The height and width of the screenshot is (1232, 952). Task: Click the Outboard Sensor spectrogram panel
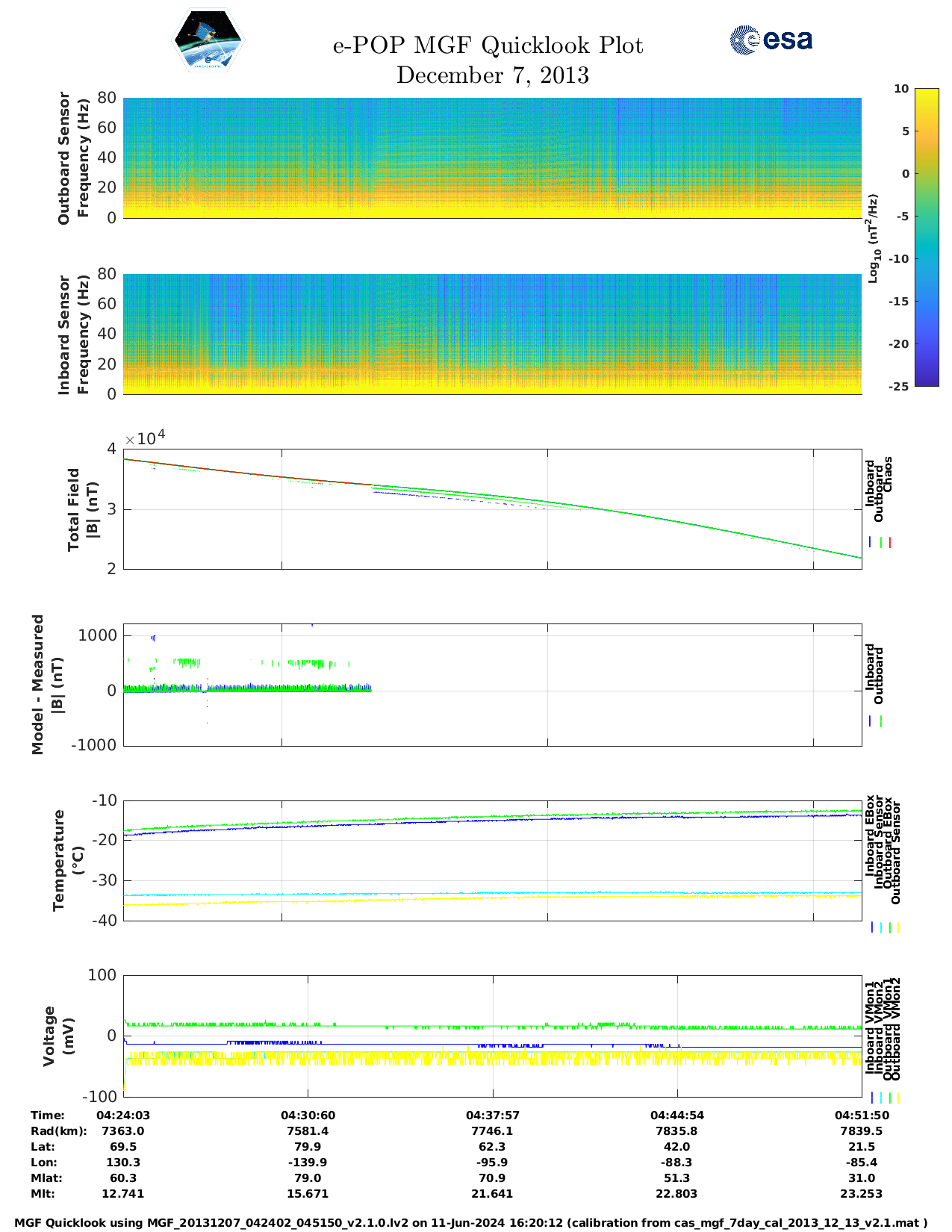[492, 158]
